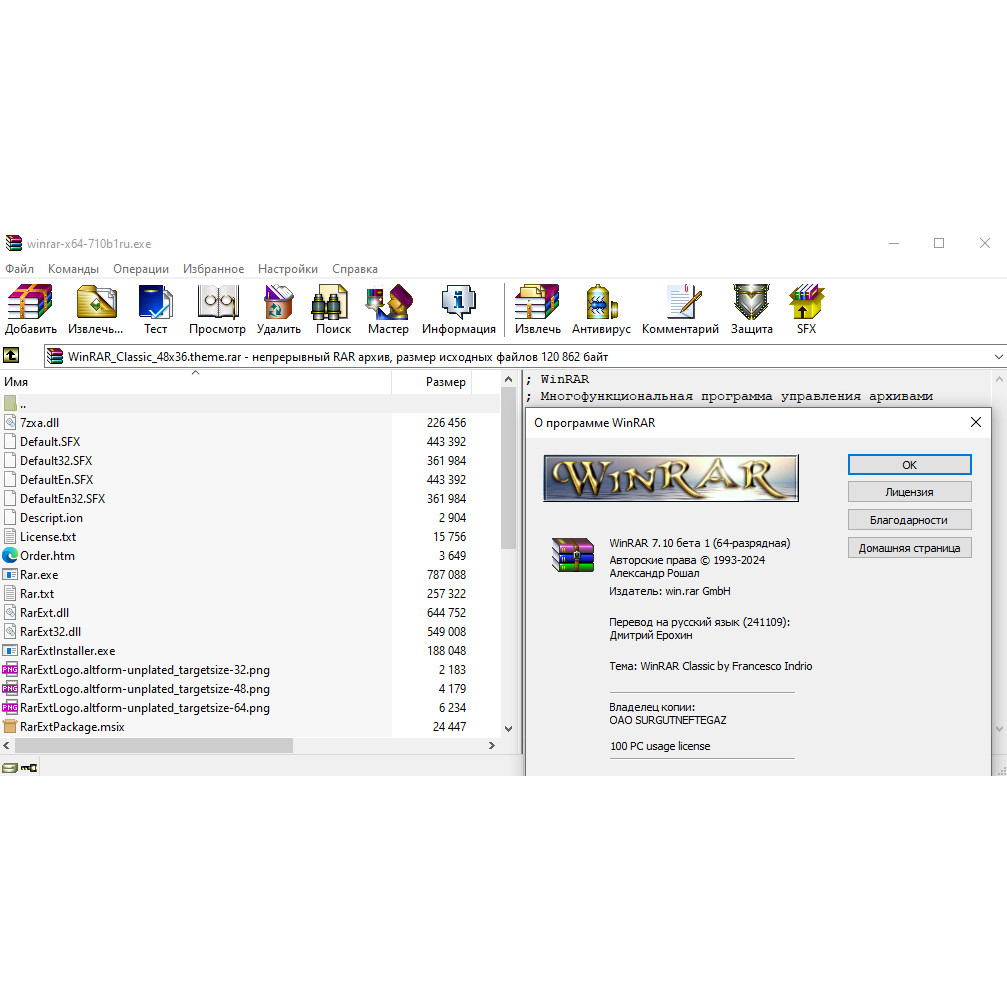1007x1007 pixels.
Task: Select the Default.SFX file row
Action: (249, 441)
